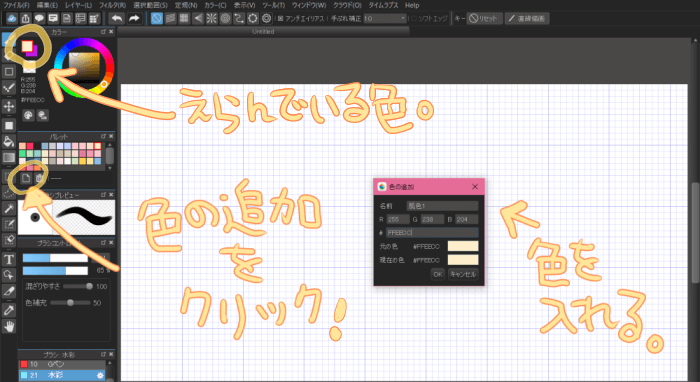
Task: Undock the brush preview panel
Action: click(104, 195)
